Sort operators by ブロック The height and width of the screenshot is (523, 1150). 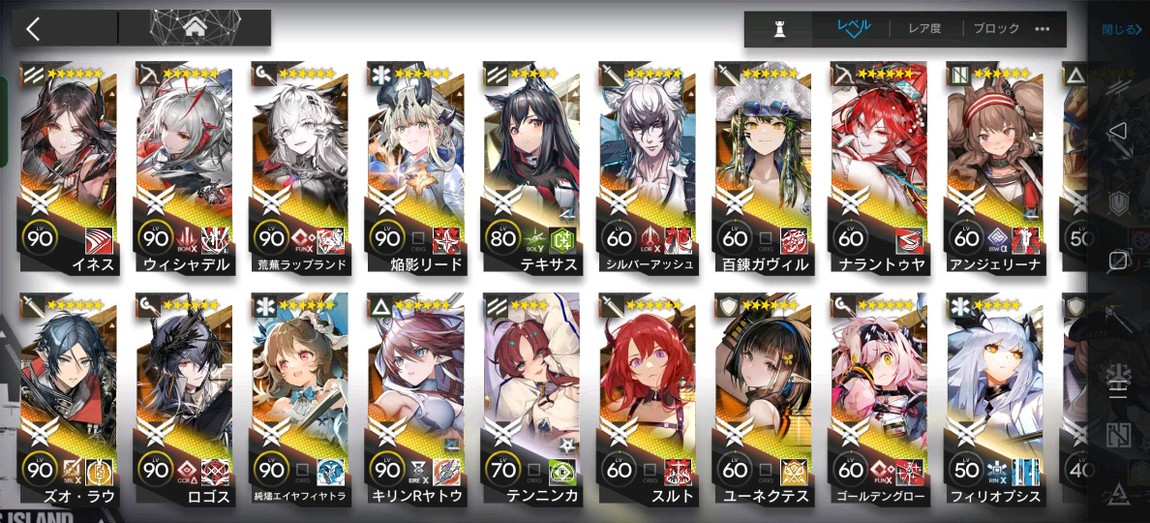[x=996, y=29]
